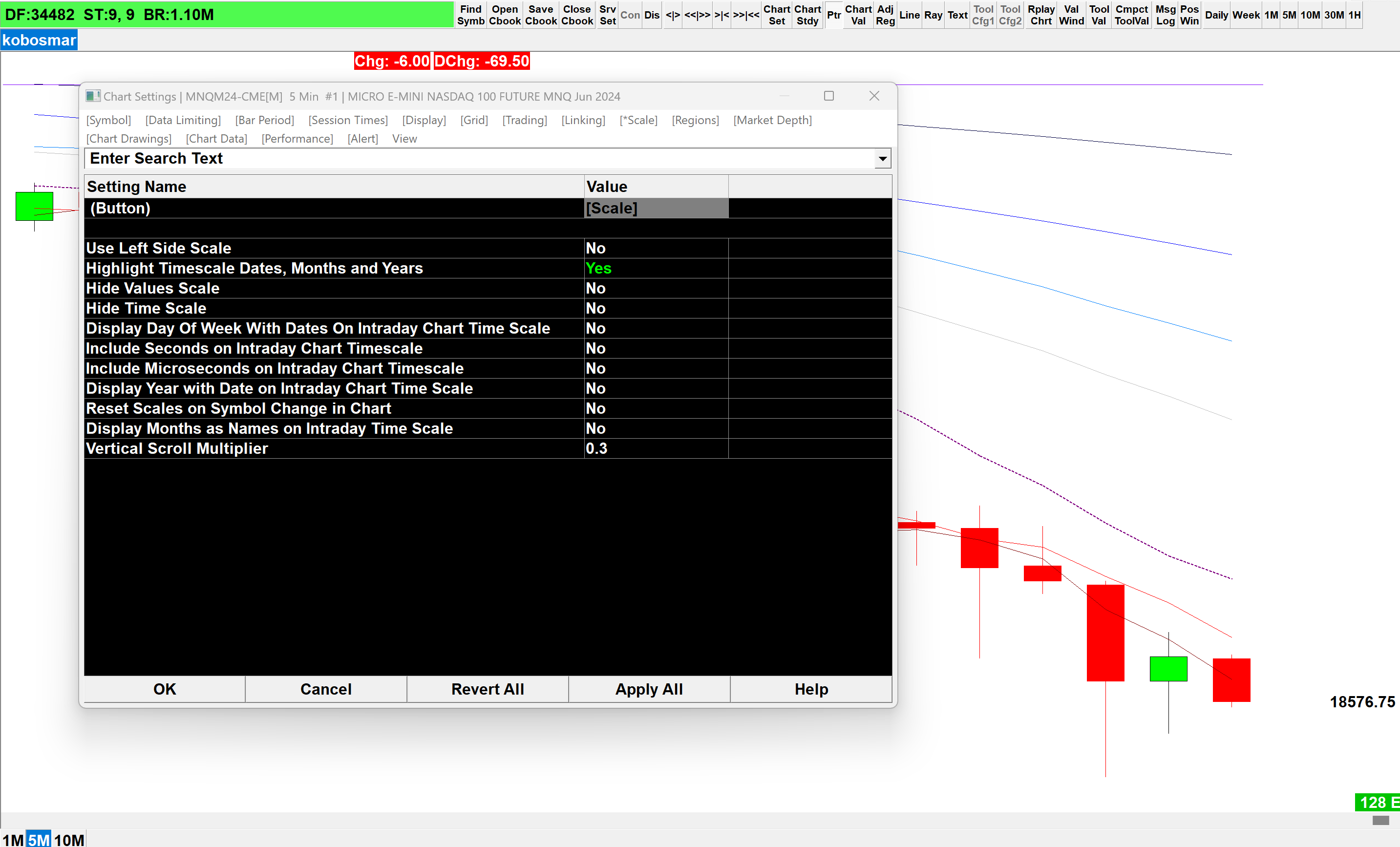Image resolution: width=1400 pixels, height=847 pixels.
Task: Click the Vertical Scroll Multiplier value field
Action: tap(656, 449)
